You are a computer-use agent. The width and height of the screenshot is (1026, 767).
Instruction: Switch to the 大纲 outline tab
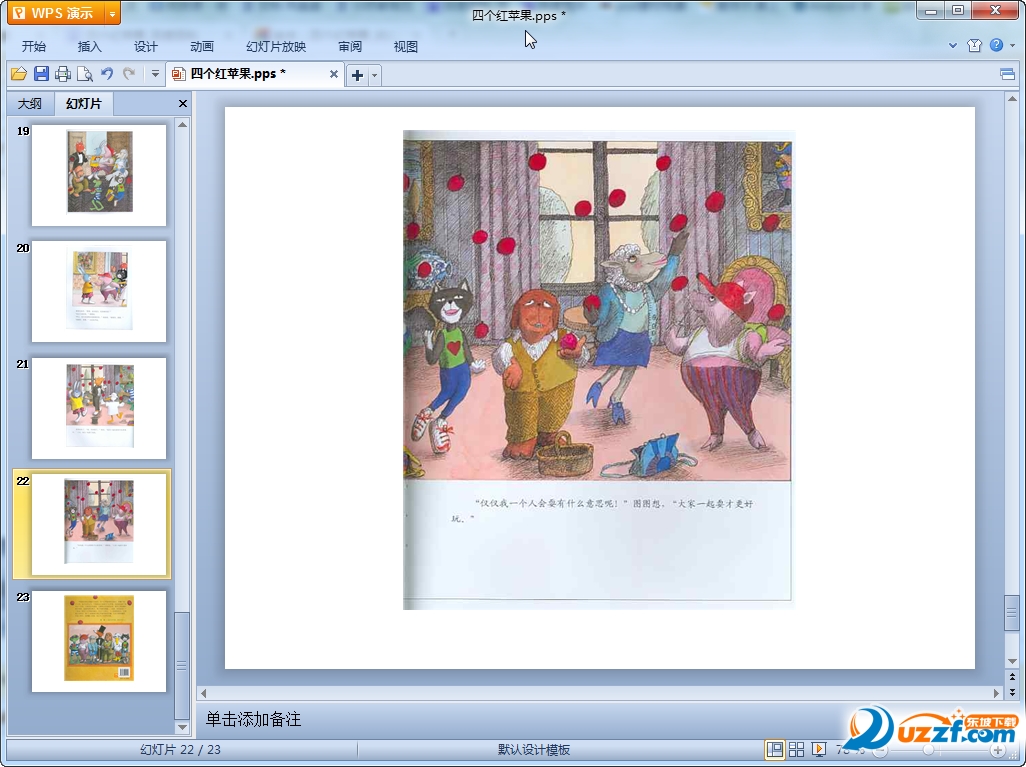pyautogui.click(x=29, y=103)
